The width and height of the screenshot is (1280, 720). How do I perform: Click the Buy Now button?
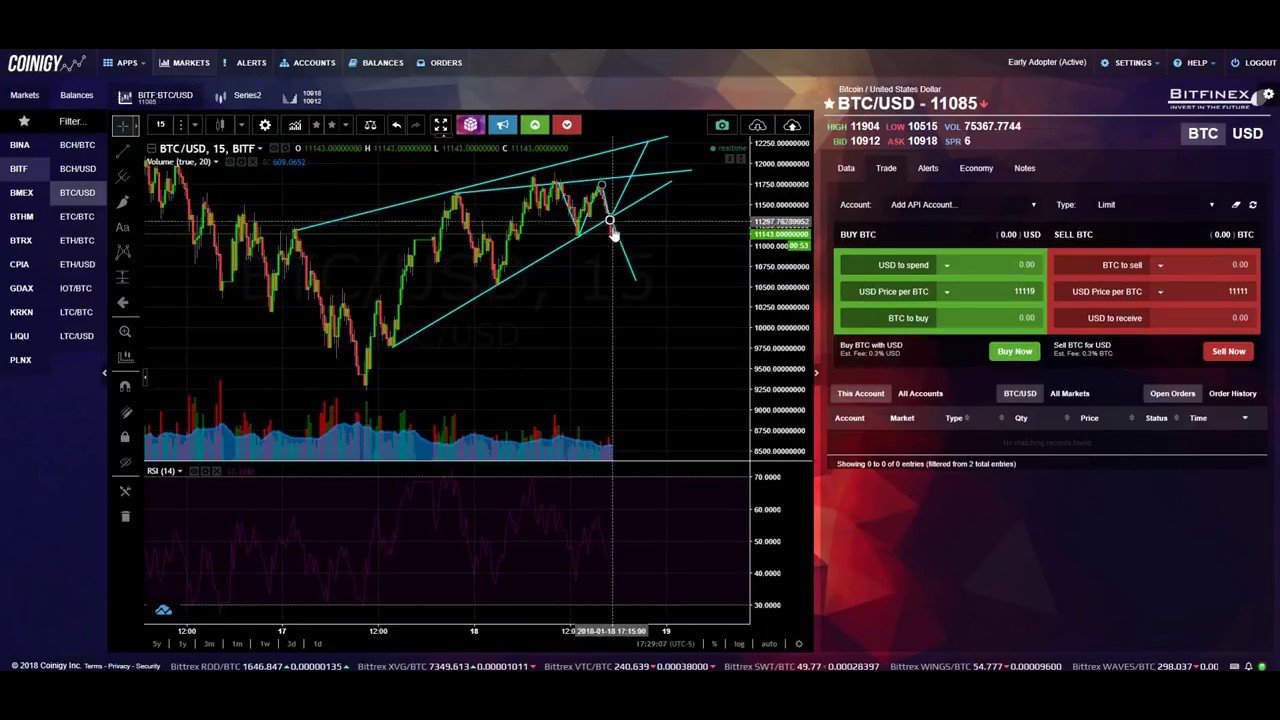point(1014,351)
